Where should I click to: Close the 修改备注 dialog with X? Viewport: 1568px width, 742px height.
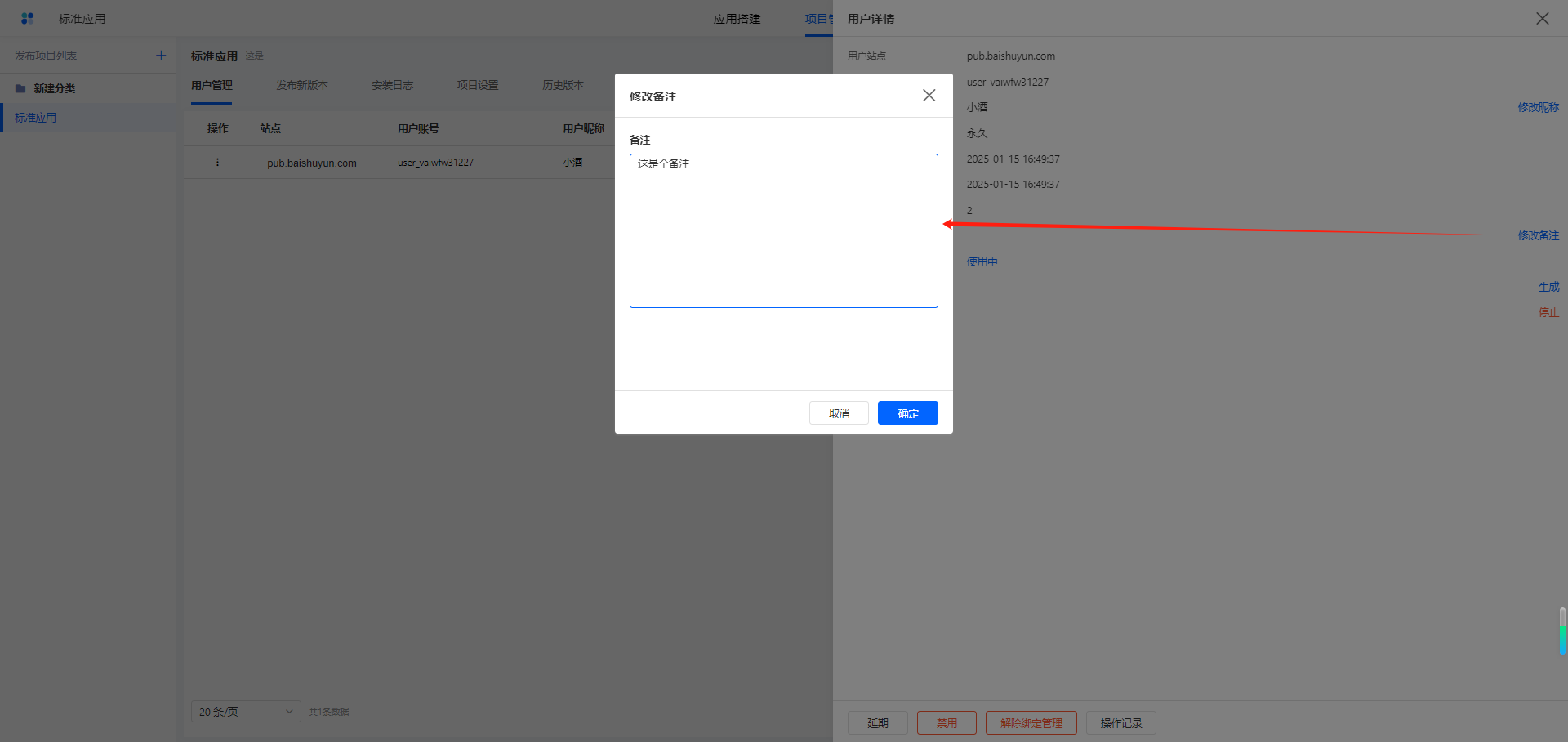coord(929,96)
